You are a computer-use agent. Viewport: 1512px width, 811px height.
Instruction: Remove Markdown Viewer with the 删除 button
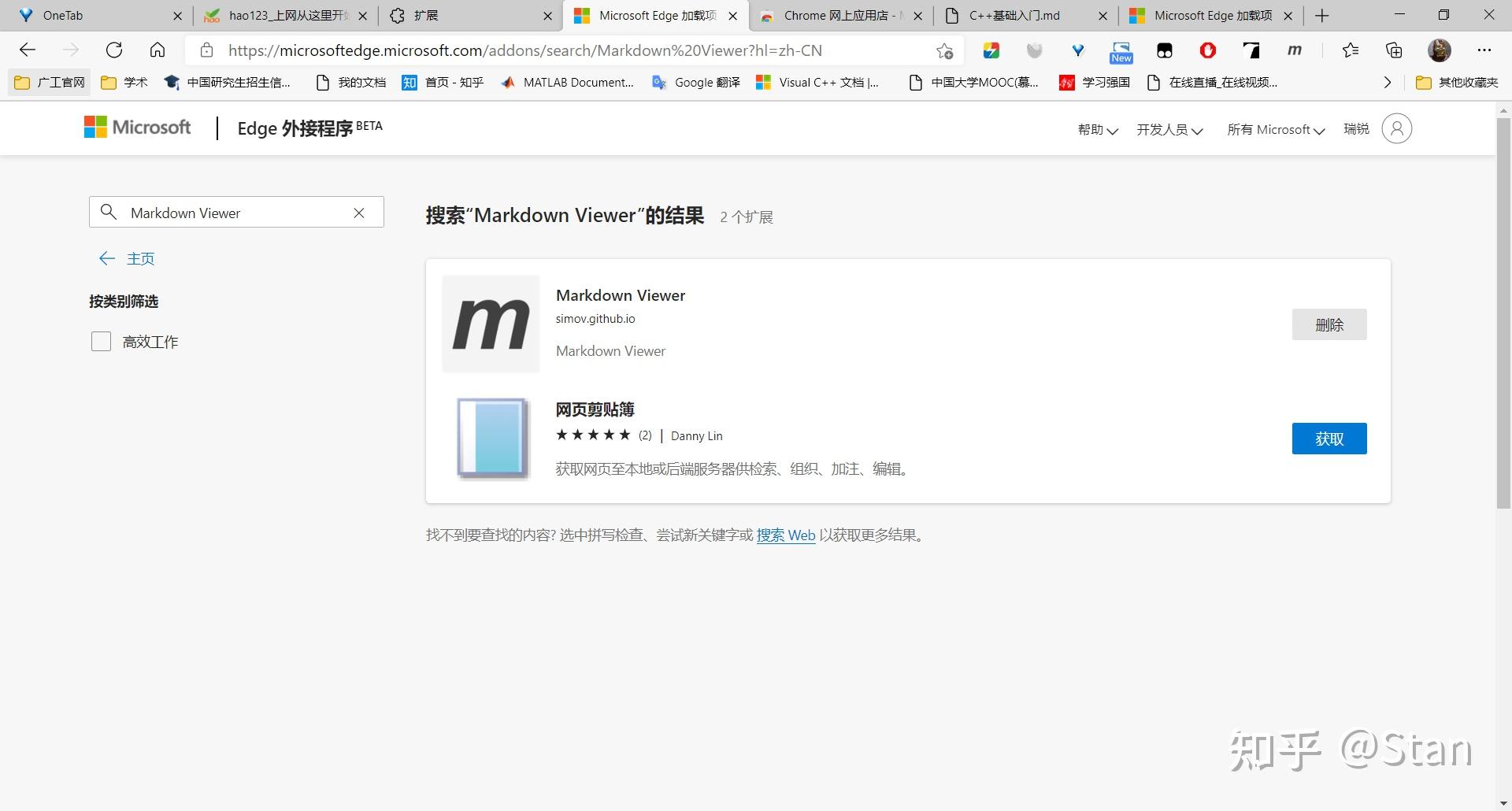tap(1329, 324)
